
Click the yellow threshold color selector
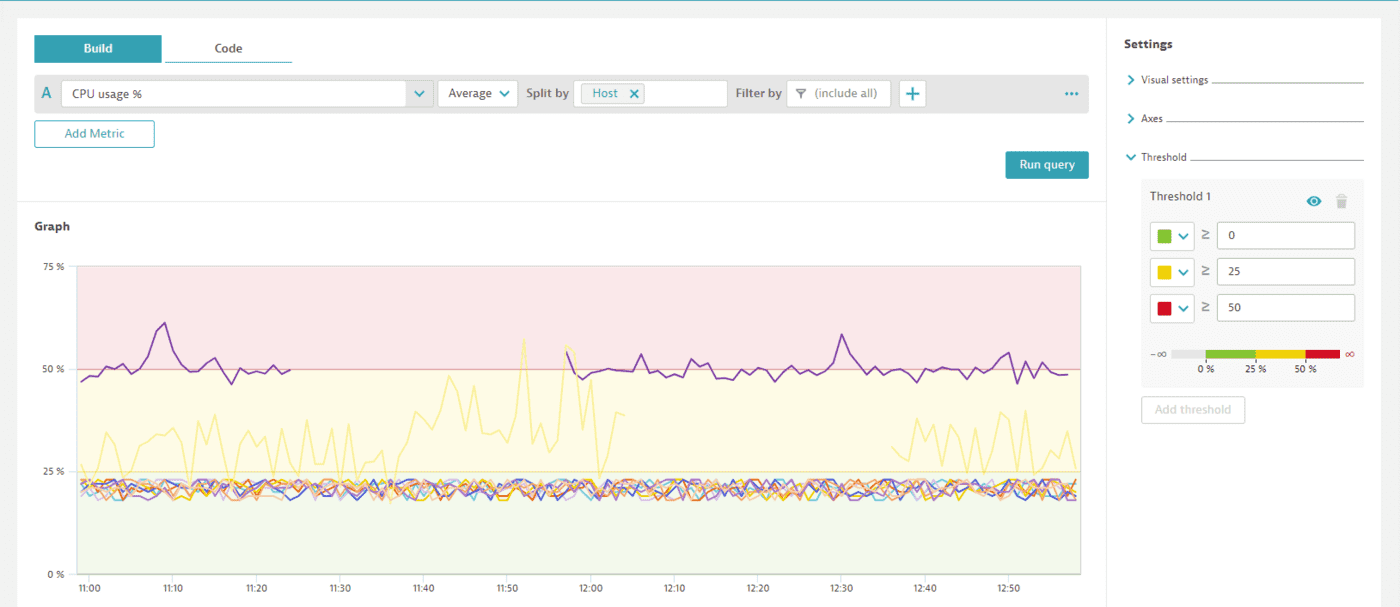(x=1171, y=271)
